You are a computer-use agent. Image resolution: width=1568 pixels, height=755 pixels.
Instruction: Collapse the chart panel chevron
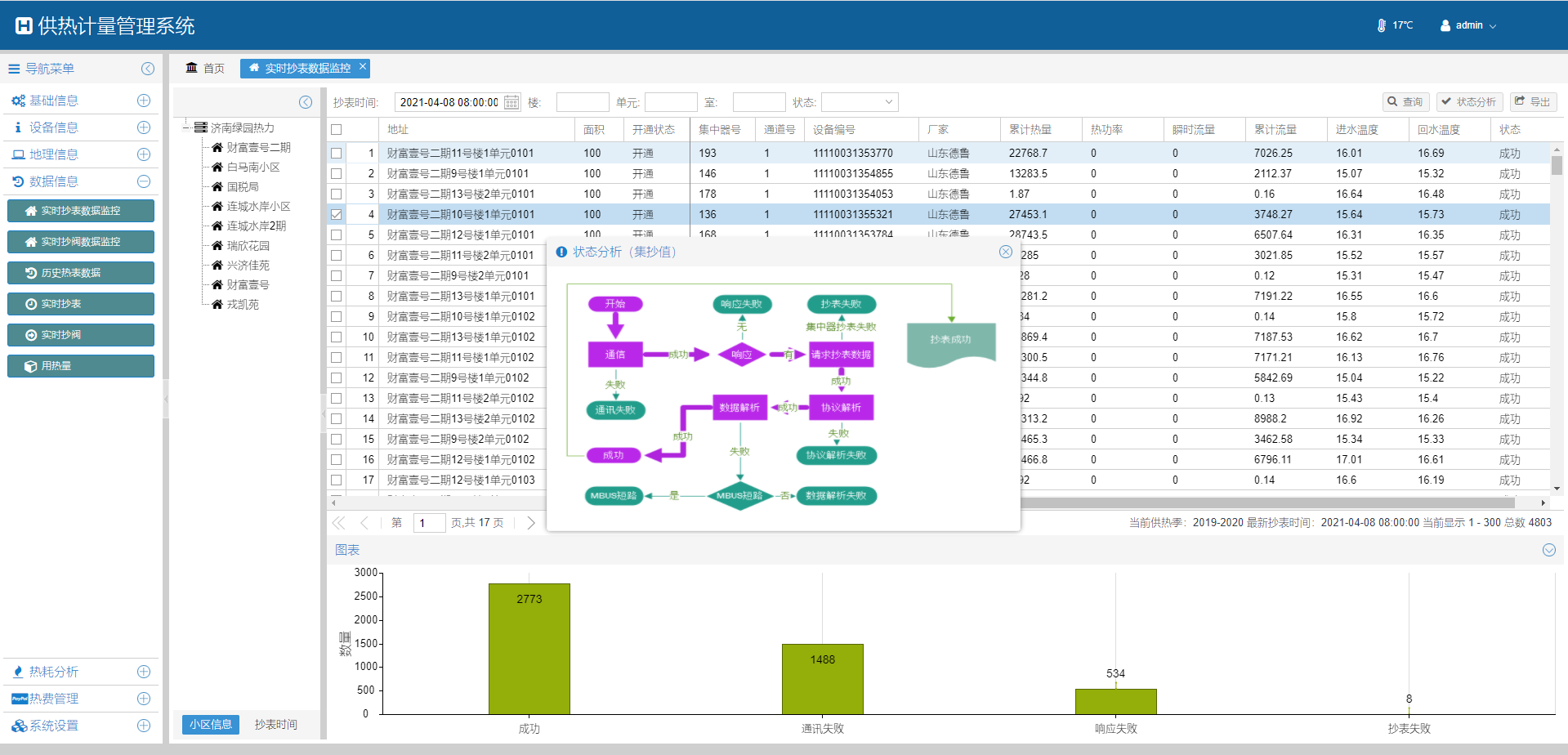pos(1548,550)
